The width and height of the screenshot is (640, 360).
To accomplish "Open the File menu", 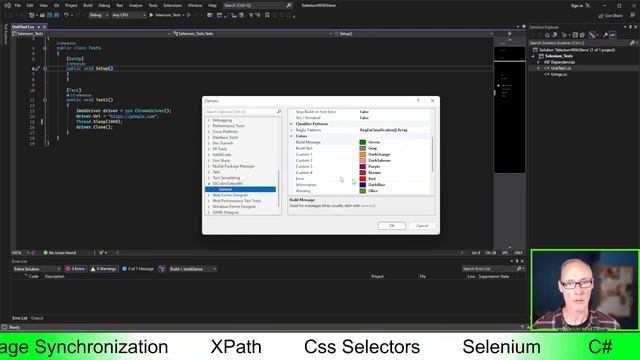I will coord(18,5).
